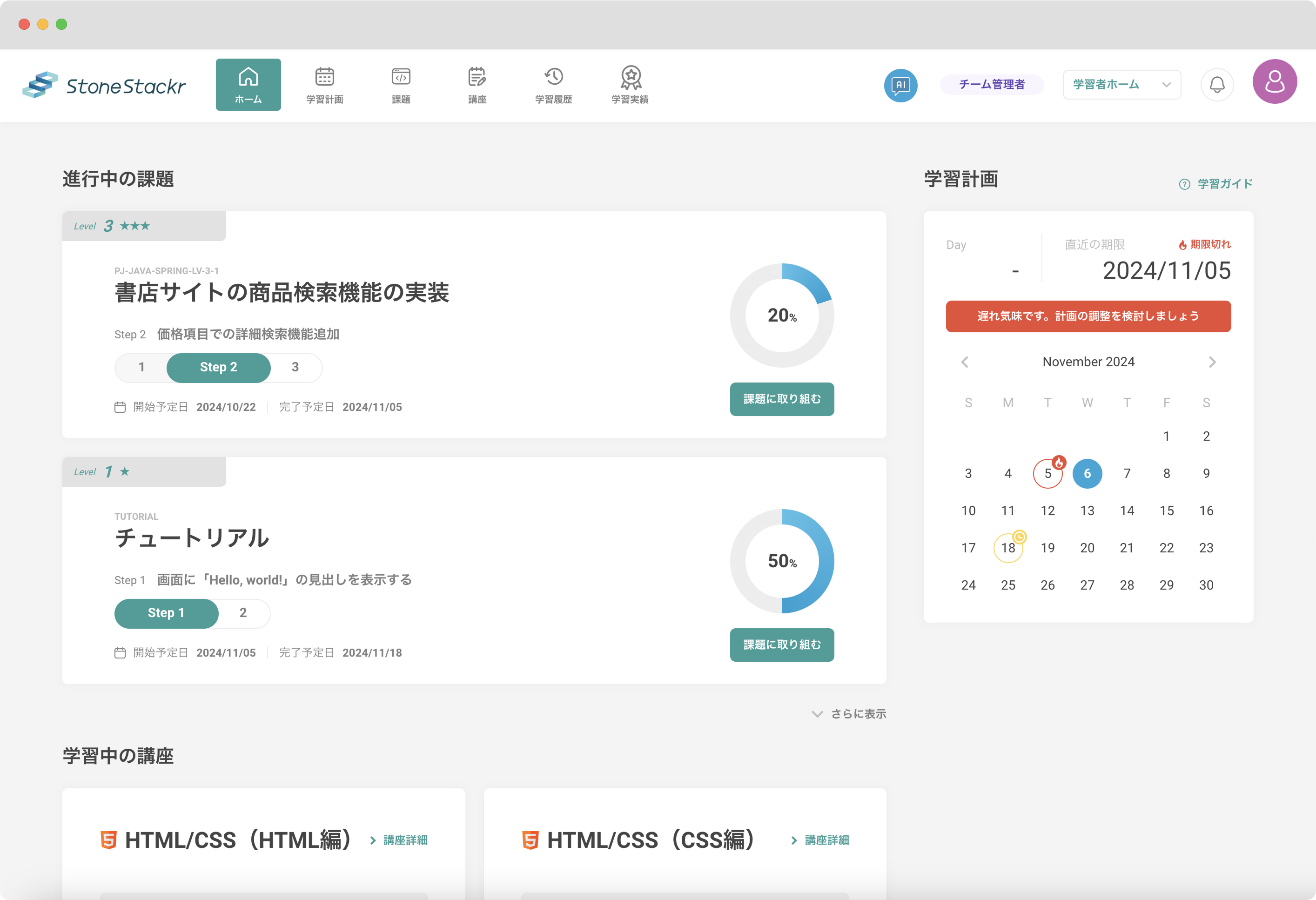Click 課題に取り組む for the tutorial
Screen dimensions: 1316x900
click(x=781, y=645)
